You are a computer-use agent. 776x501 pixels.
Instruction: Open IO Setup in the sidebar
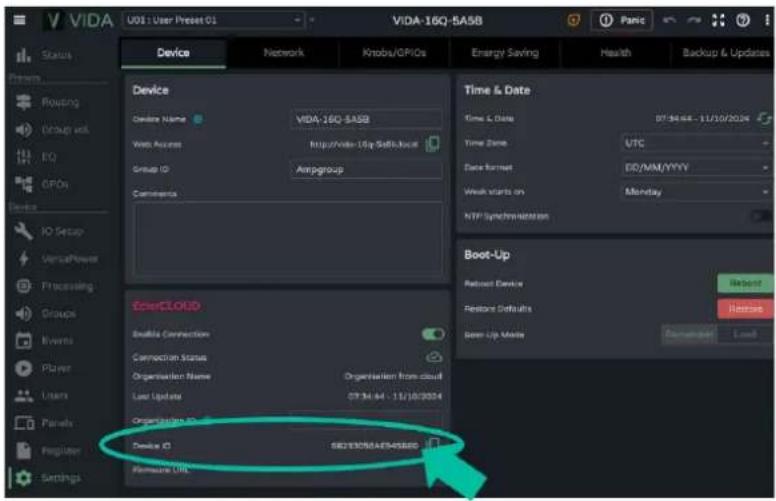(49, 231)
